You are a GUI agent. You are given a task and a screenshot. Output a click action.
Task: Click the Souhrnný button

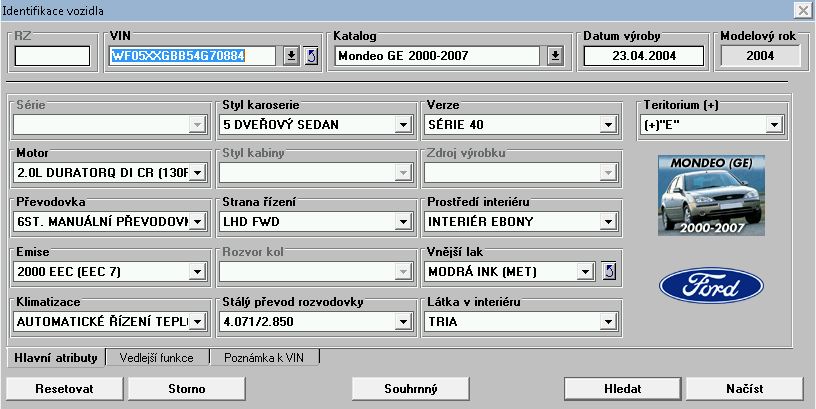pyautogui.click(x=411, y=387)
